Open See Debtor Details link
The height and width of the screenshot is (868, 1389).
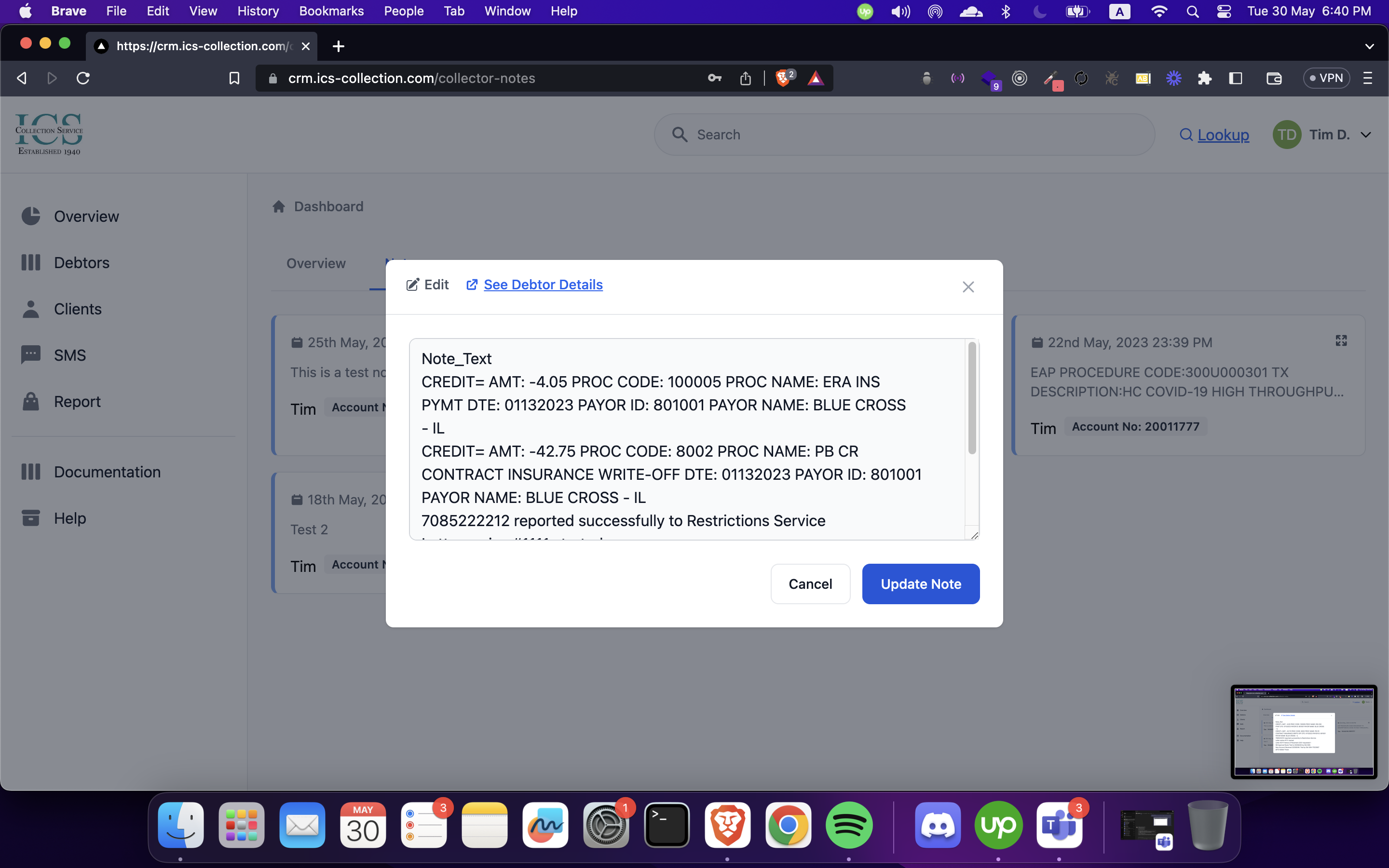(x=543, y=285)
